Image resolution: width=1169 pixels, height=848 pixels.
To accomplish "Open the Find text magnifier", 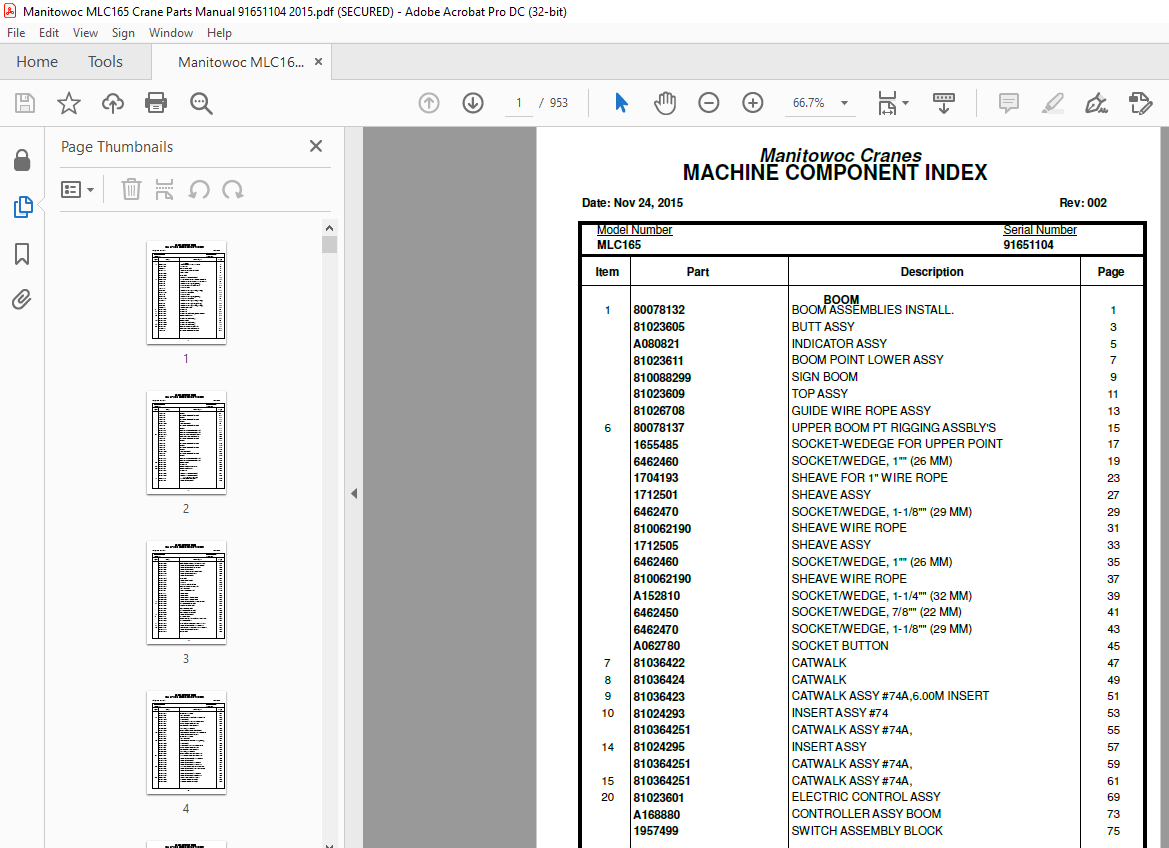I will [x=201, y=103].
